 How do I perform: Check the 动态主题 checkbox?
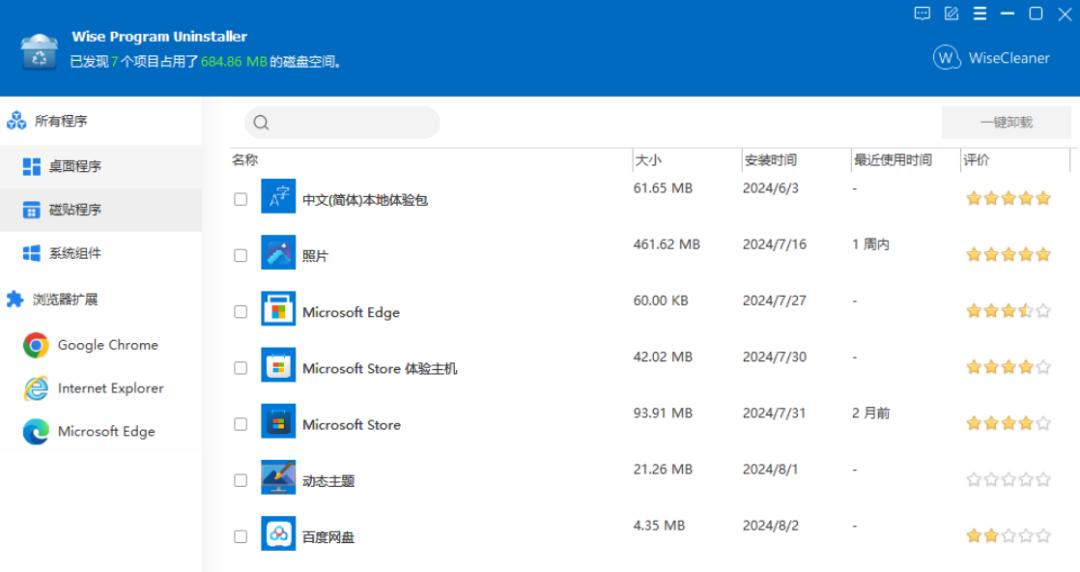[x=240, y=480]
